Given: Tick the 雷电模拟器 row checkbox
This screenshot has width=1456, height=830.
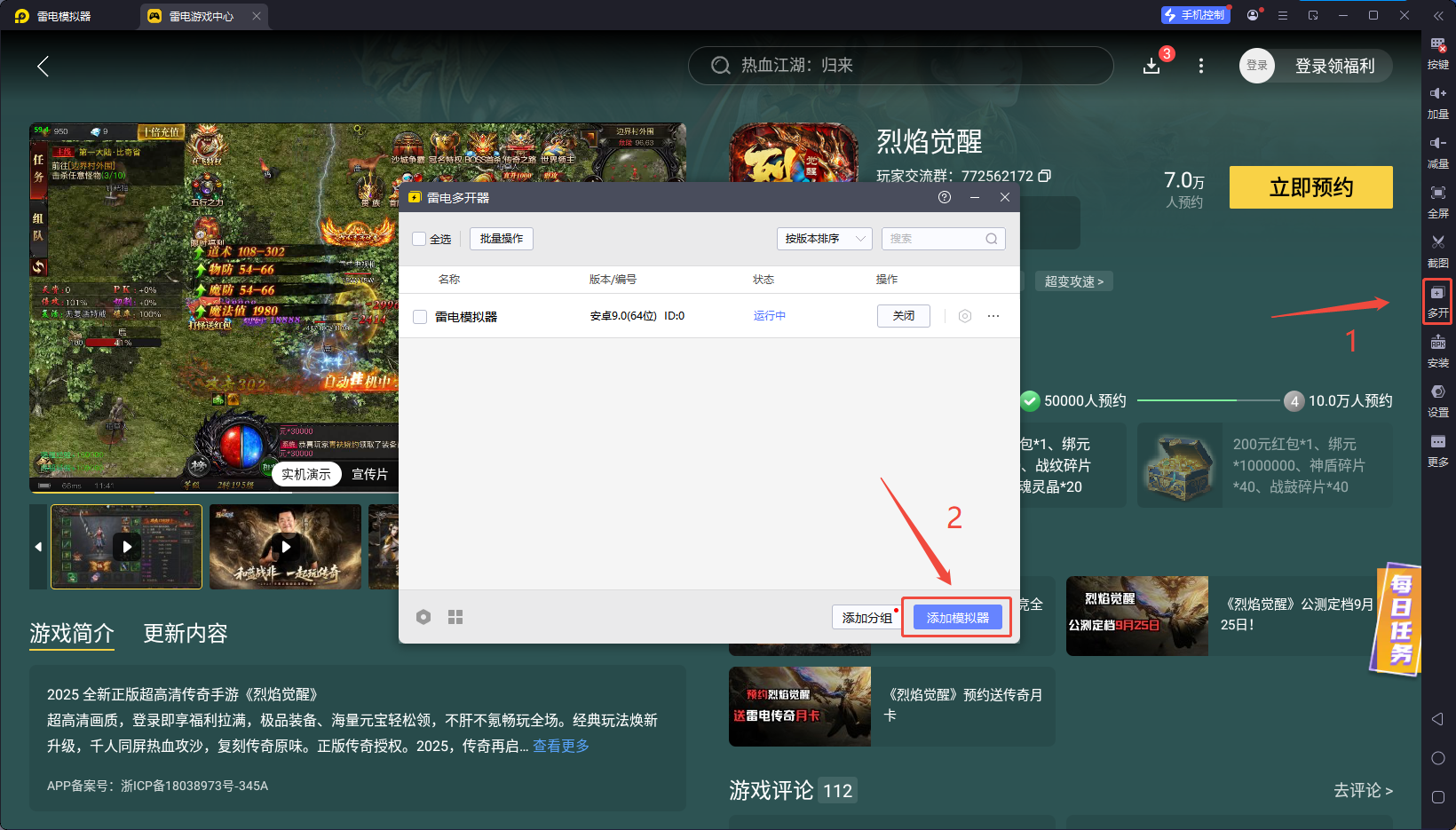Looking at the screenshot, I should coord(420,317).
